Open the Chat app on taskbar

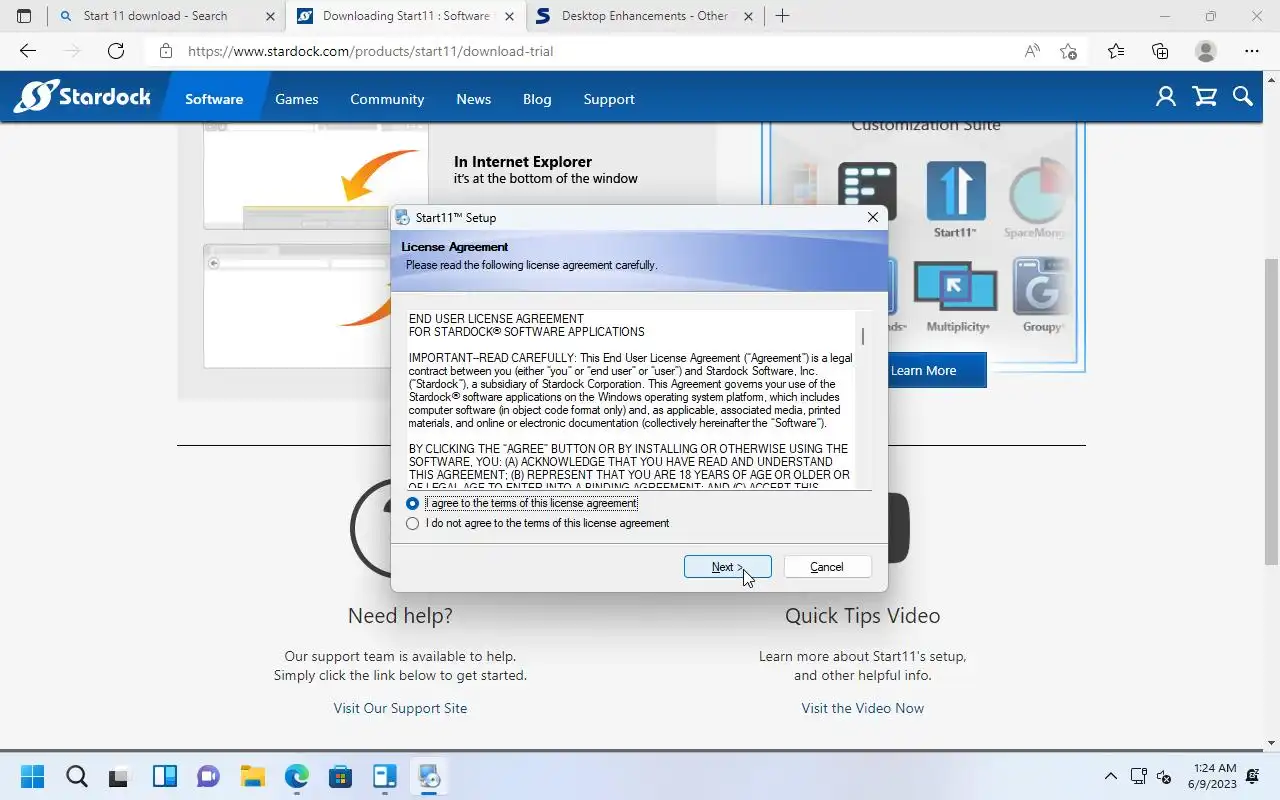pyautogui.click(x=208, y=777)
